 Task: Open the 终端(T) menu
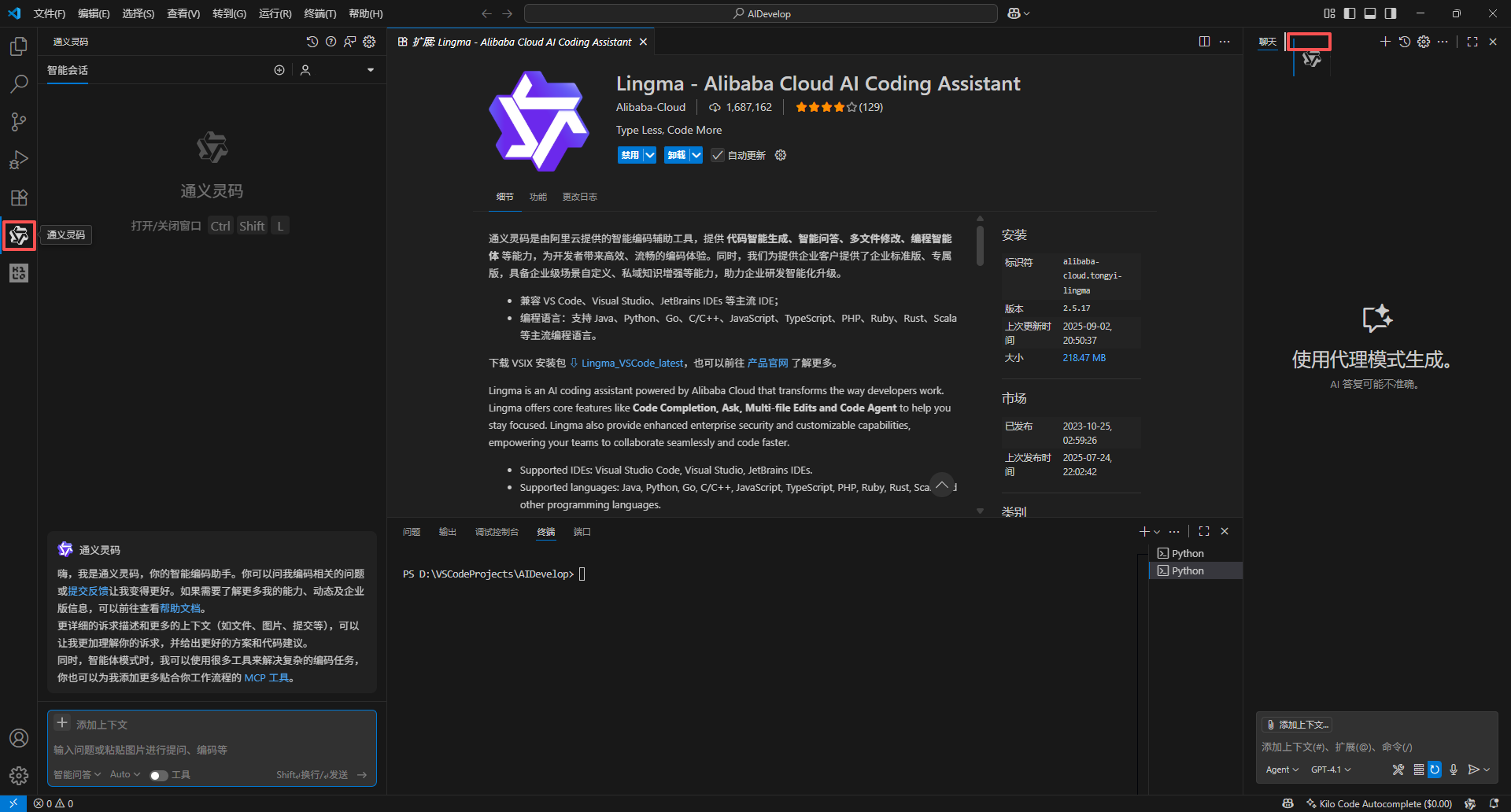coord(319,13)
